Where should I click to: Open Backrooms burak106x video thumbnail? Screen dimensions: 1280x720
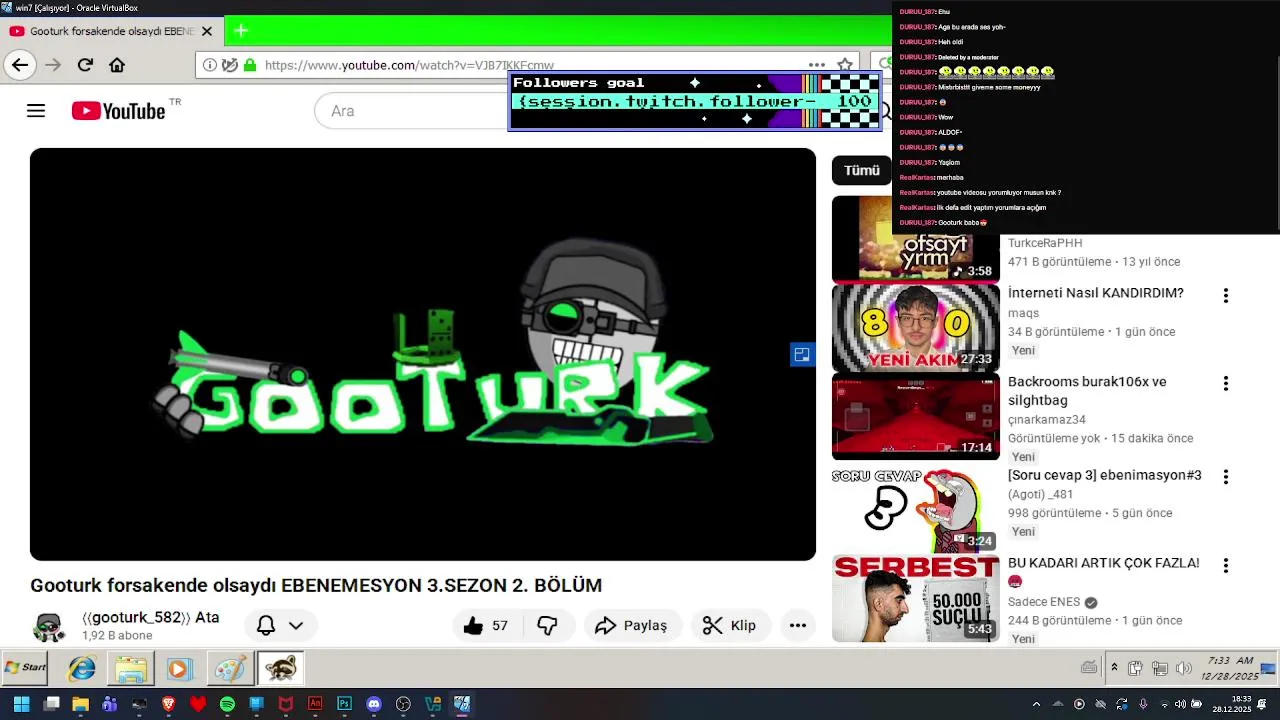(x=915, y=417)
